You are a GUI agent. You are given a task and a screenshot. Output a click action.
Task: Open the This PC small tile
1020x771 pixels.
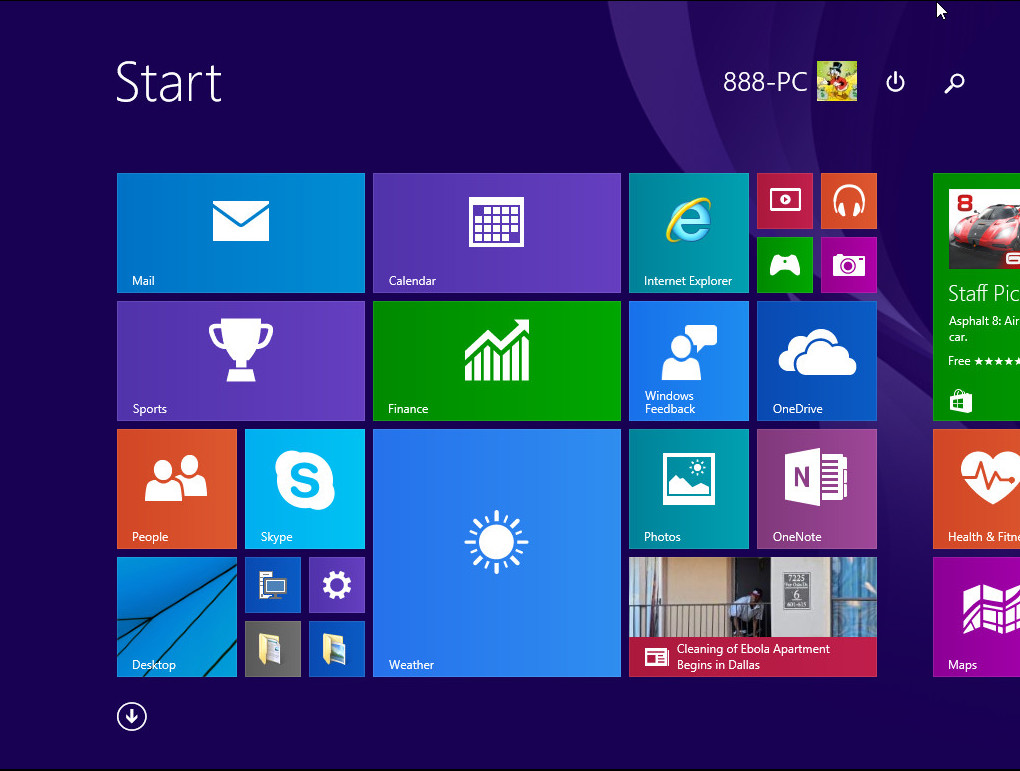[x=272, y=585]
